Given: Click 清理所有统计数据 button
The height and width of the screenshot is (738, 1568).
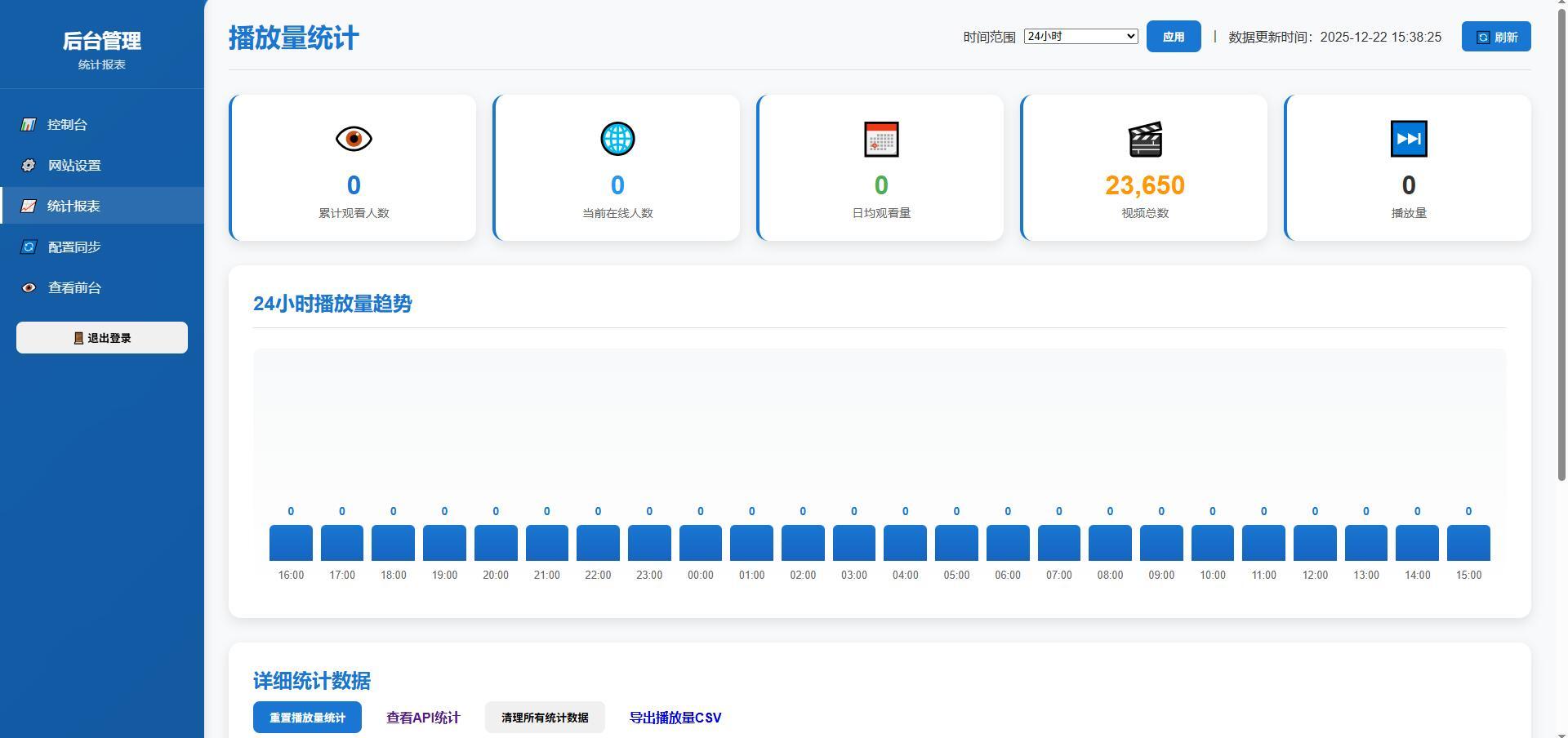Looking at the screenshot, I should tap(545, 718).
